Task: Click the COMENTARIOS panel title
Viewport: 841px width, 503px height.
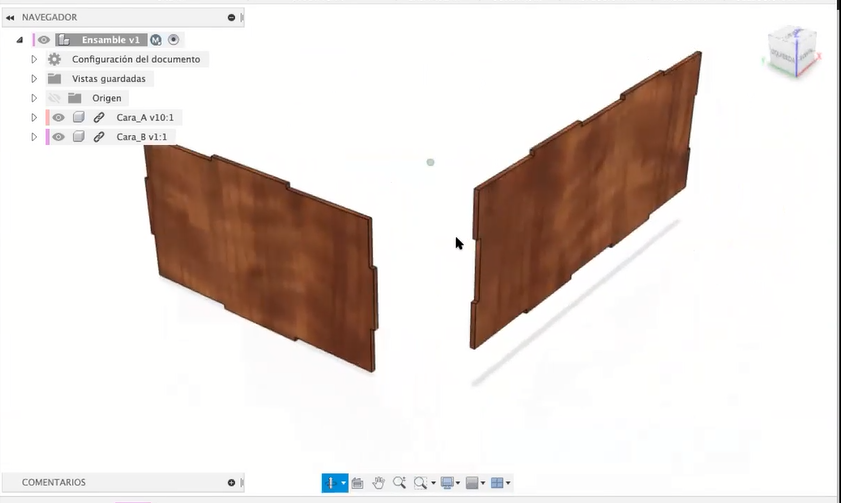Action: click(54, 483)
